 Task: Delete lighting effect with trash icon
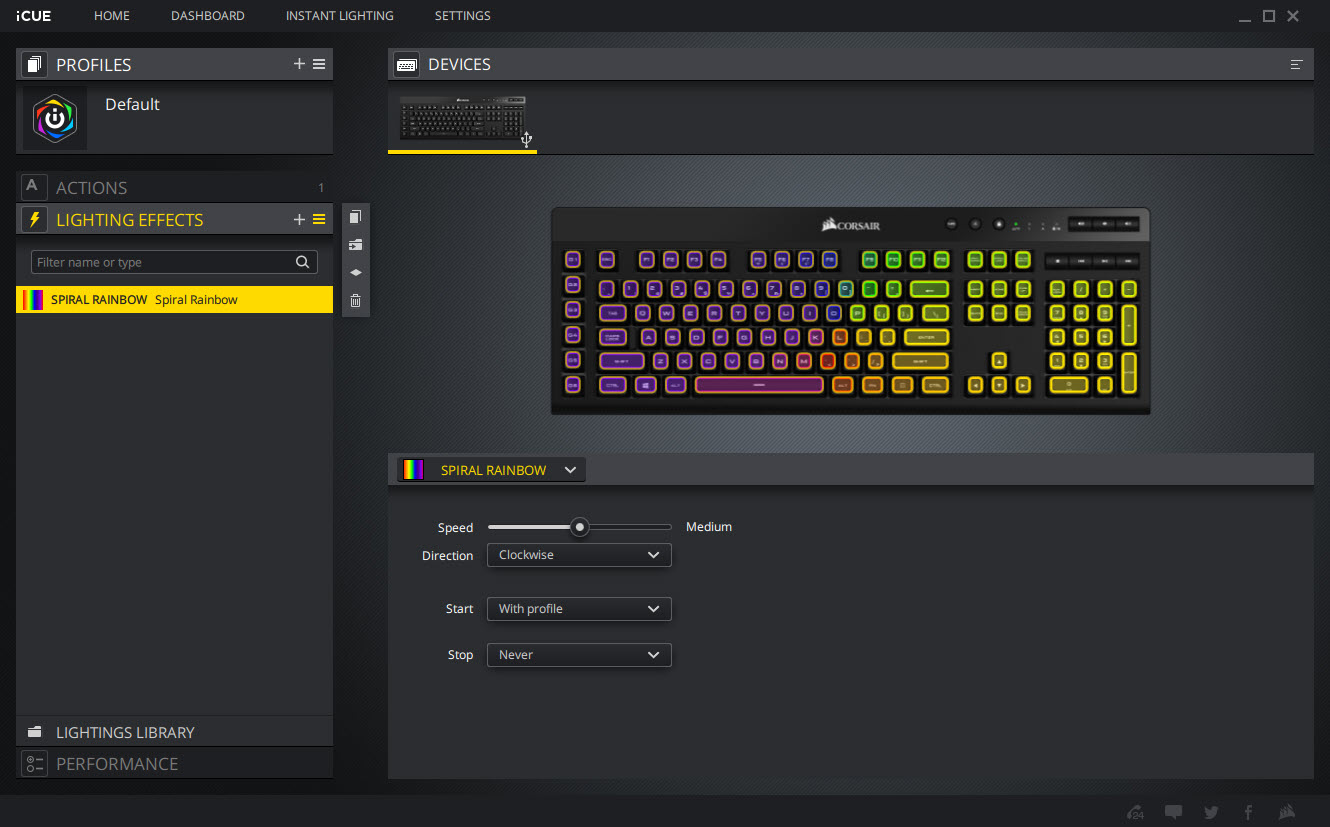[x=355, y=300]
